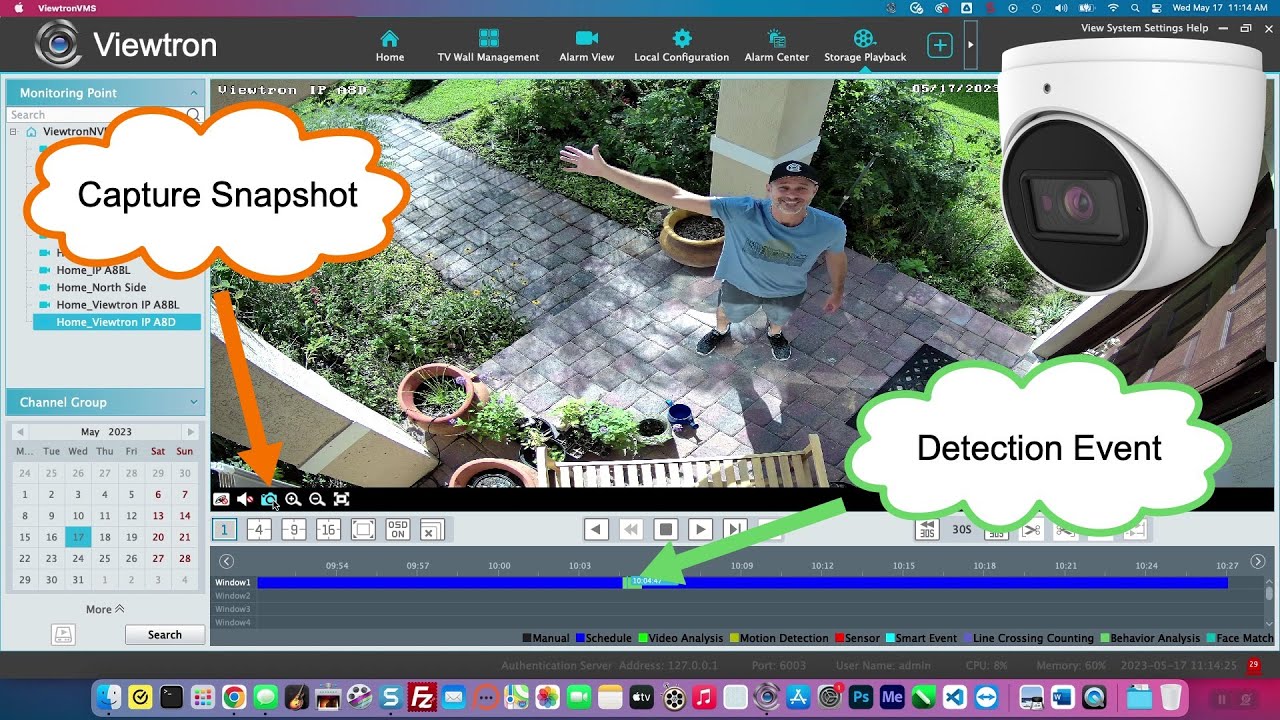The height and width of the screenshot is (720, 1280).
Task: Capture snapshot with camera icon
Action: (x=269, y=499)
